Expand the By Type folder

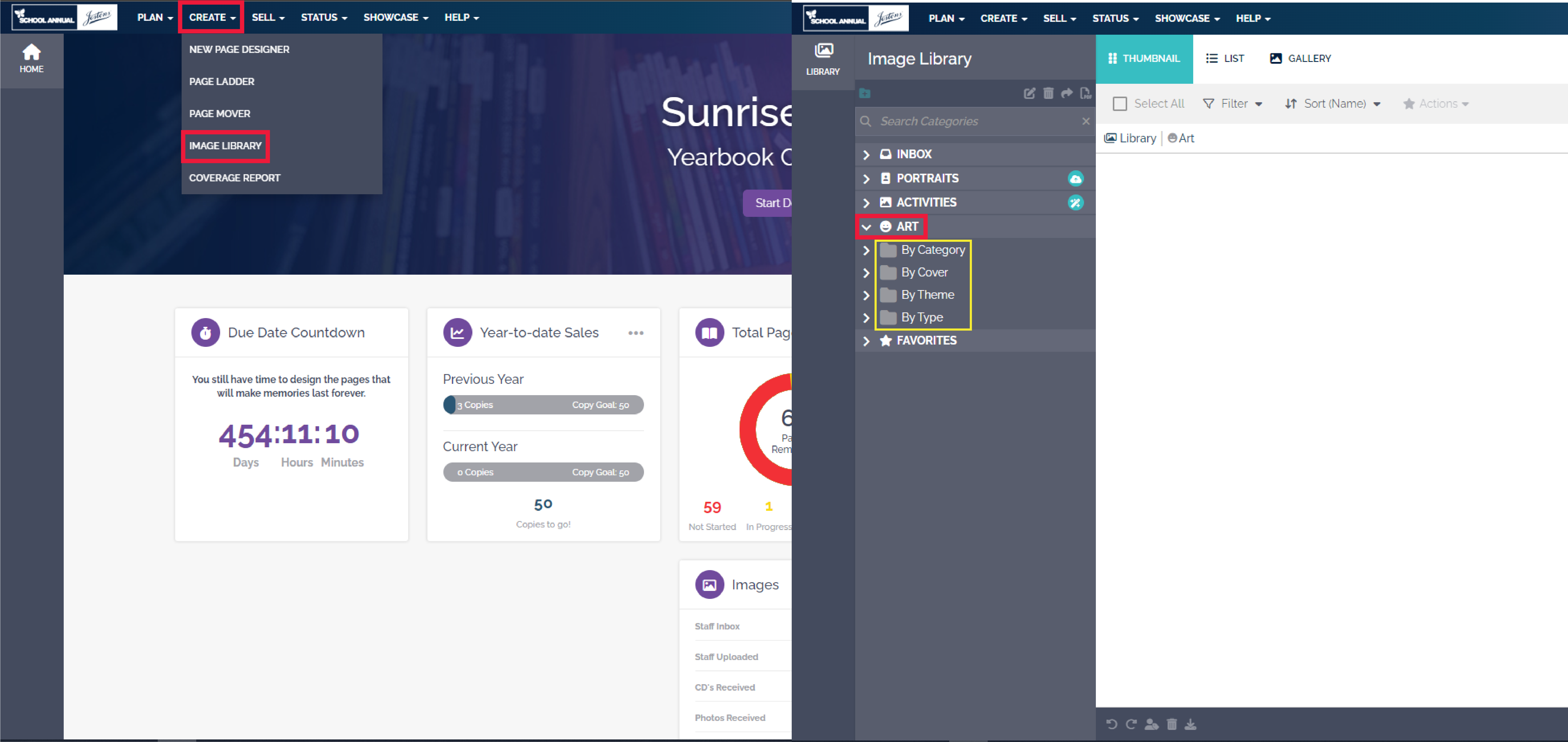tap(866, 318)
